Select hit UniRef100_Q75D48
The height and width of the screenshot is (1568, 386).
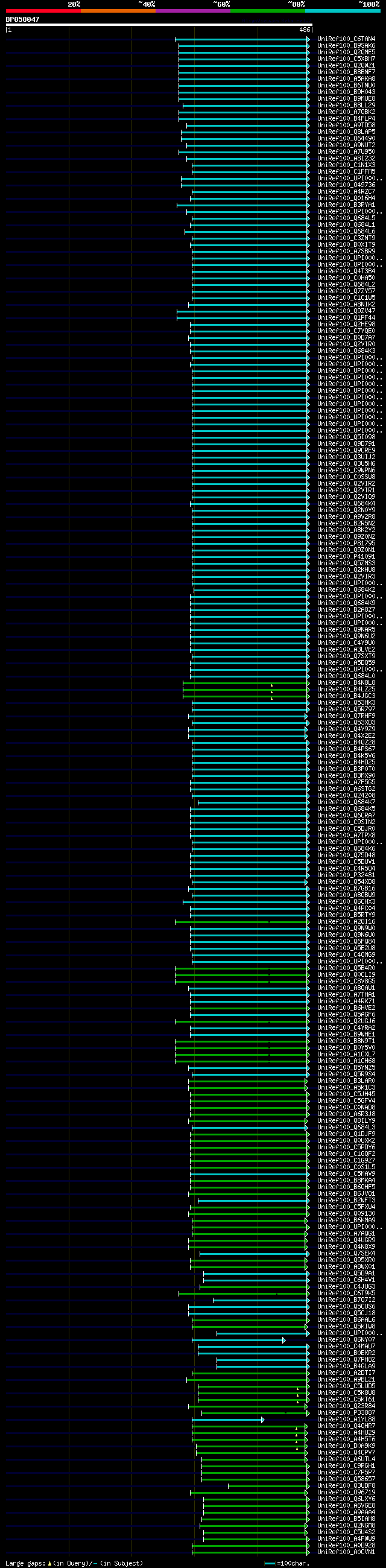346,855
